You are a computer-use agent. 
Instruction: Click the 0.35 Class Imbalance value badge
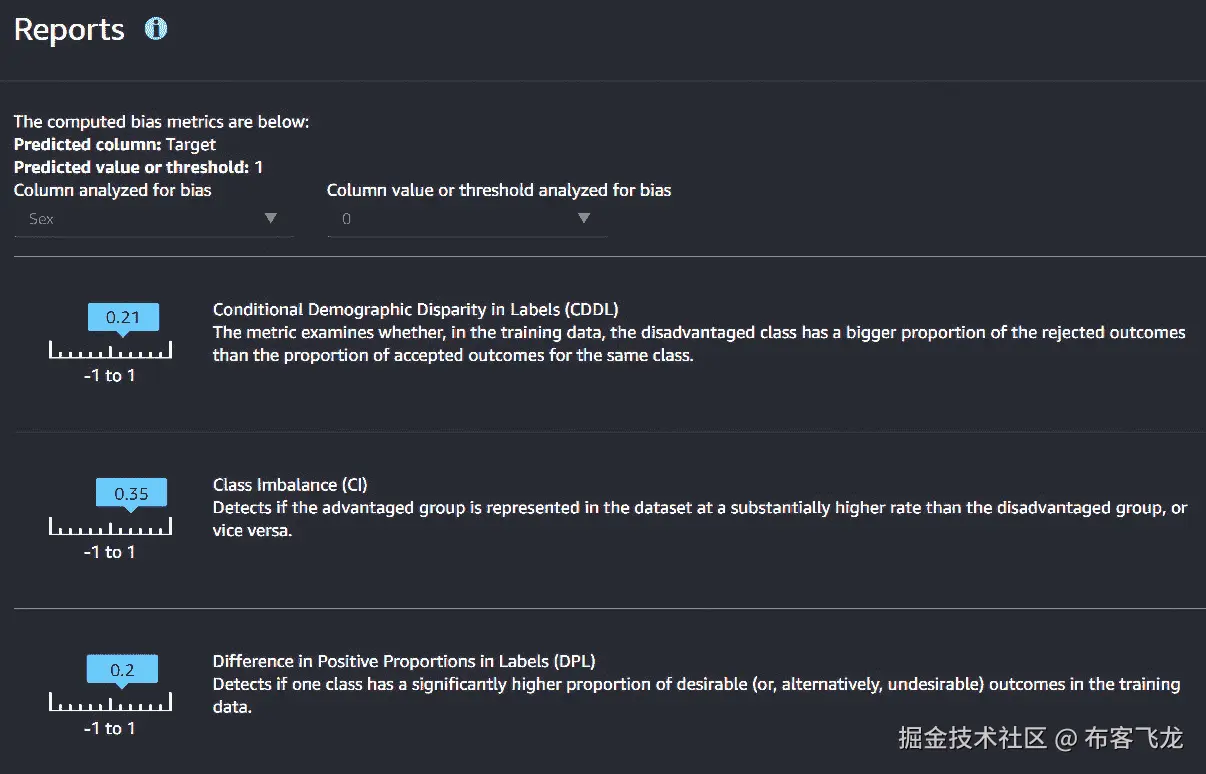coord(131,493)
